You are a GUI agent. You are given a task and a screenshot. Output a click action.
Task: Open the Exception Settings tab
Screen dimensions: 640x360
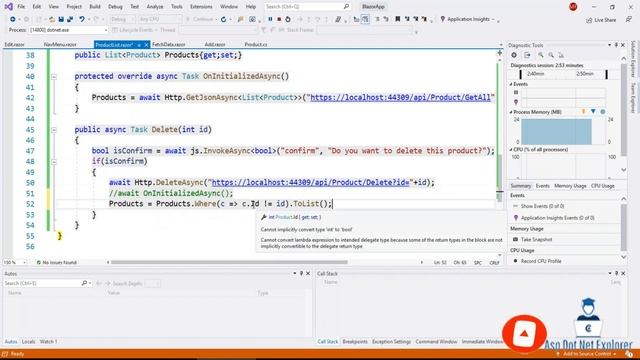[x=391, y=342]
